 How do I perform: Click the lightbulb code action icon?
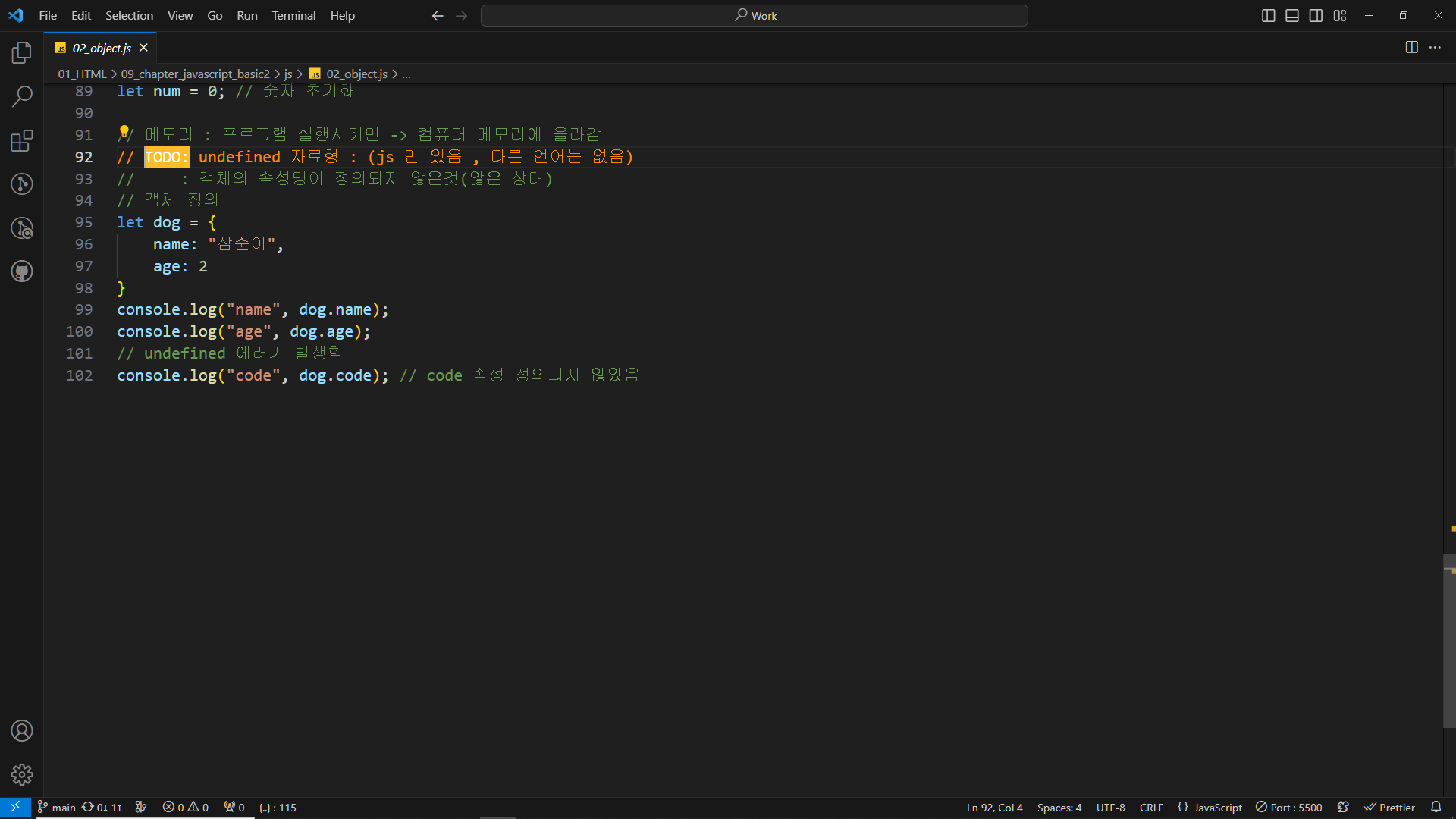(124, 132)
